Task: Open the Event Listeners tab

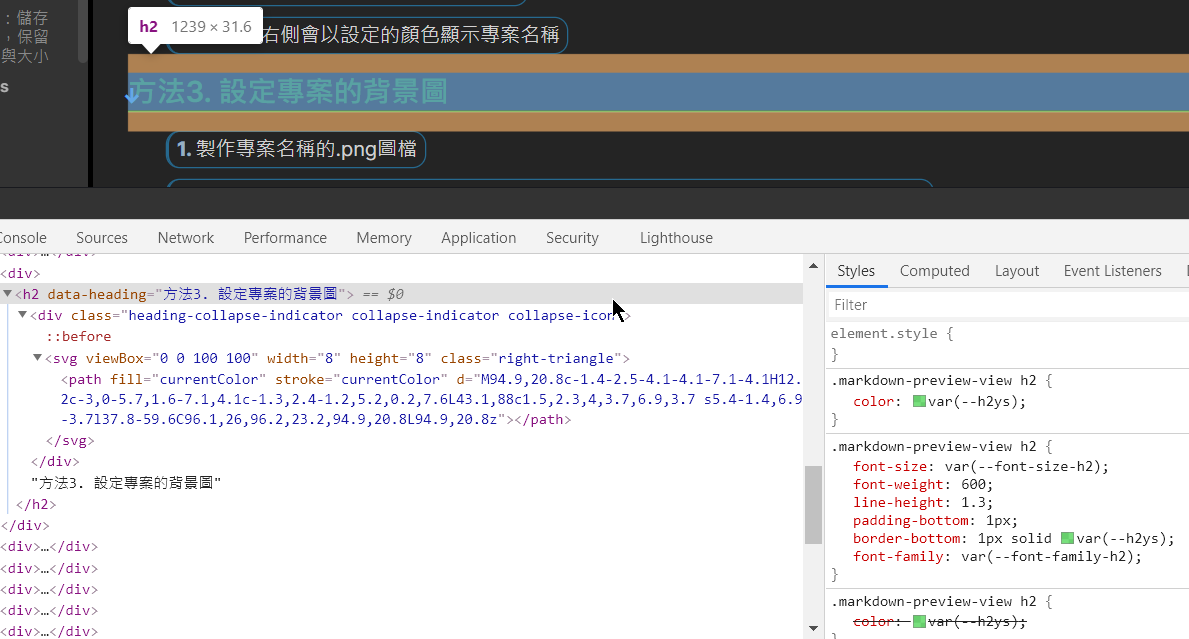Action: (x=1112, y=270)
